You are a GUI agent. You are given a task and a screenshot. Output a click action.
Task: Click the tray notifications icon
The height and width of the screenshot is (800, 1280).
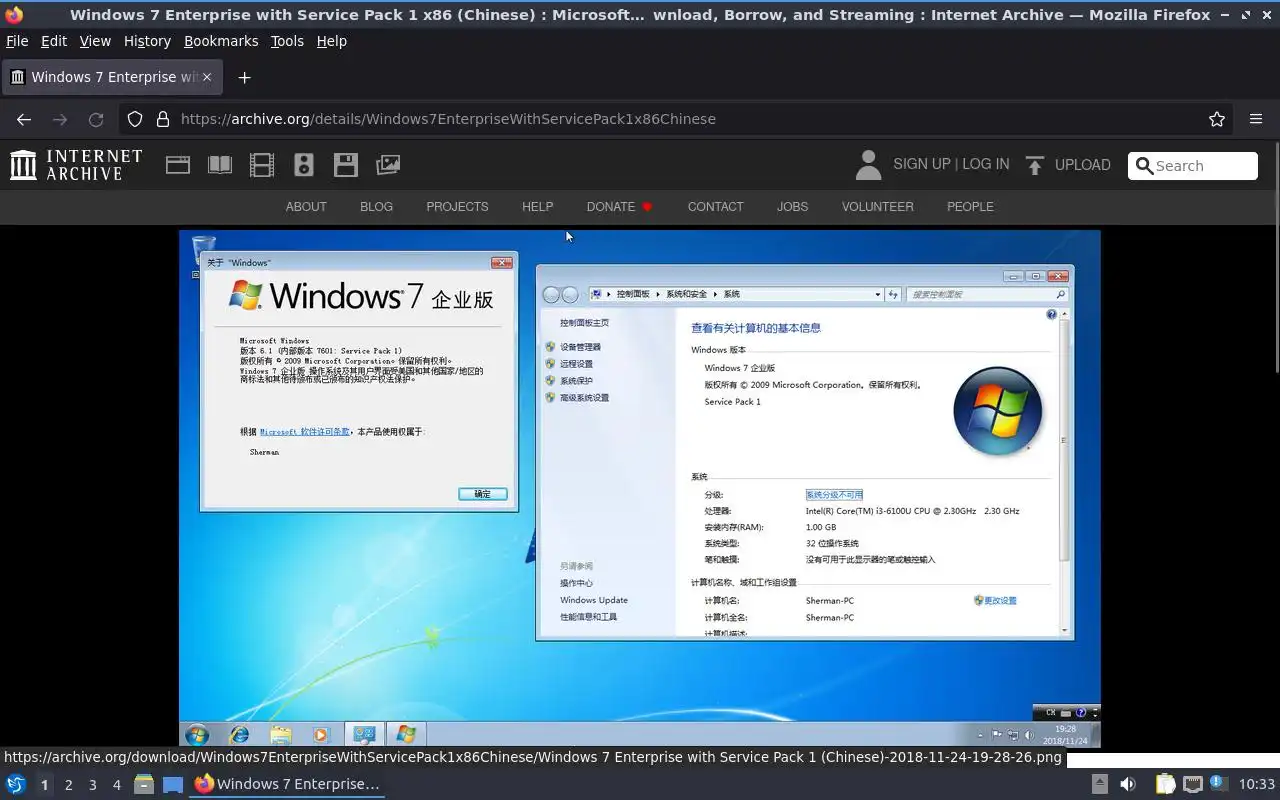1217,784
